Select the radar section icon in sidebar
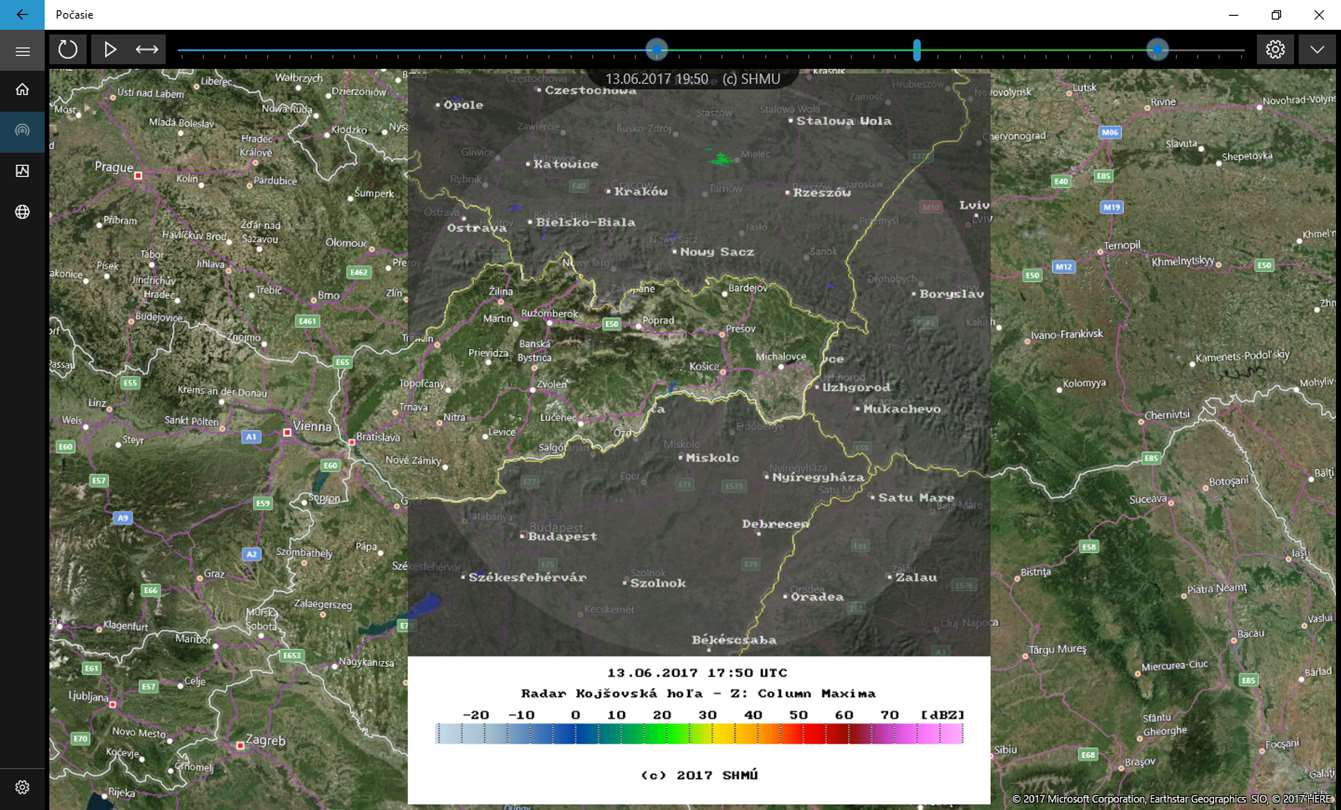 (x=22, y=130)
